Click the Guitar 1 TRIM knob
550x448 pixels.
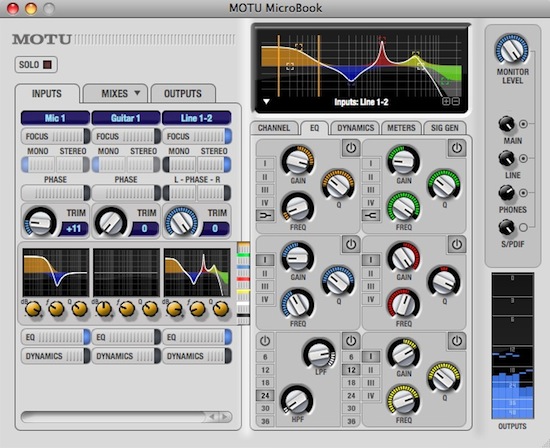pyautogui.click(x=110, y=222)
